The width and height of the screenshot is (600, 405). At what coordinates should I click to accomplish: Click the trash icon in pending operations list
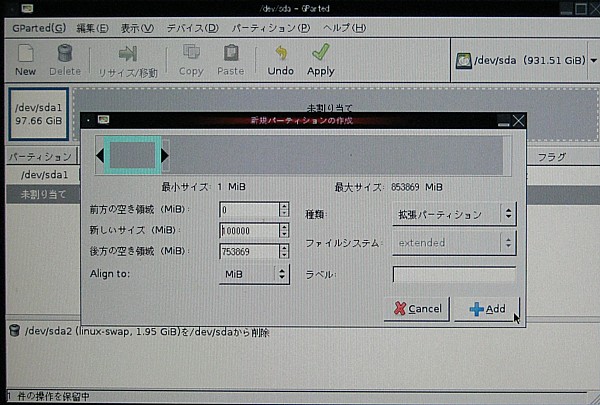(15, 330)
